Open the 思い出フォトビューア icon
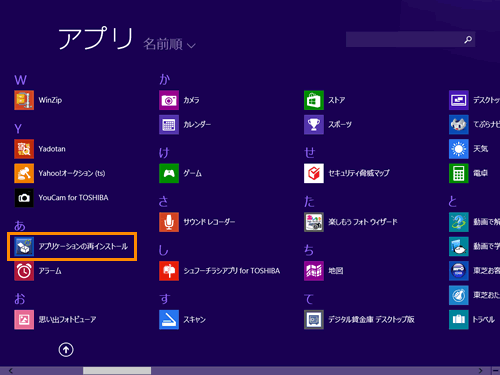Image resolution: width=500 pixels, height=375 pixels. point(24,320)
